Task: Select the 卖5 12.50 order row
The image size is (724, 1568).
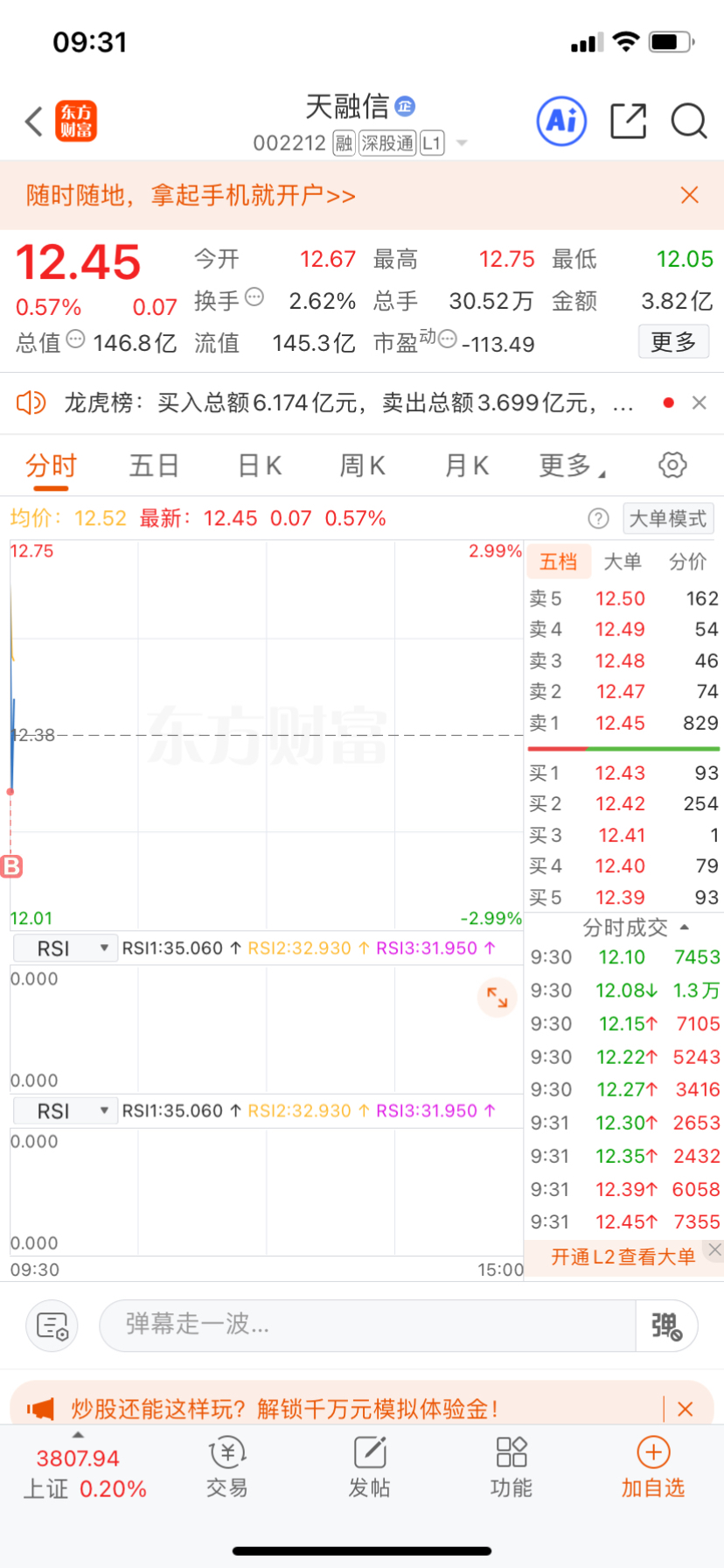Action: pyautogui.click(x=623, y=598)
